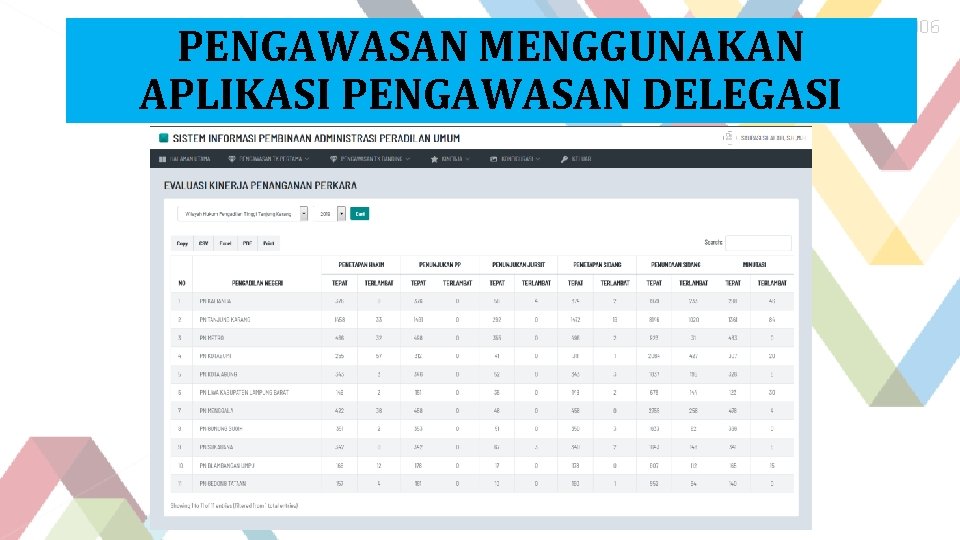960x540 pixels.
Task: Click the star icon of the Kinerja menu
Action: point(434,159)
